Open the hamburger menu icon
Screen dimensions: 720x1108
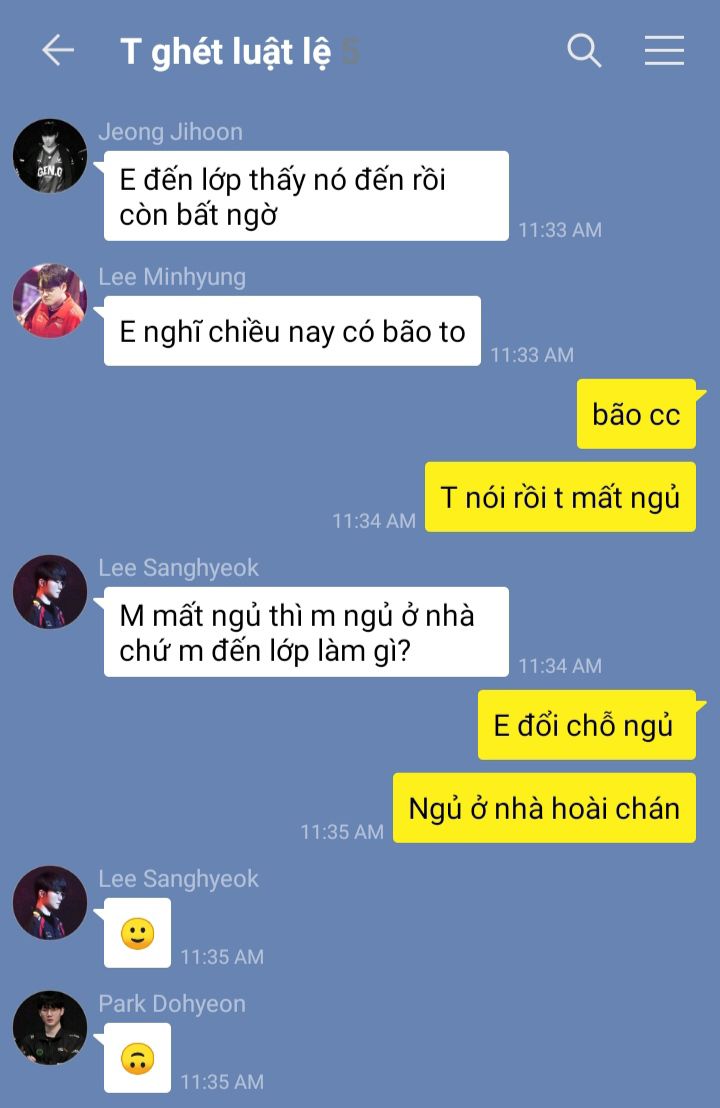(x=664, y=51)
